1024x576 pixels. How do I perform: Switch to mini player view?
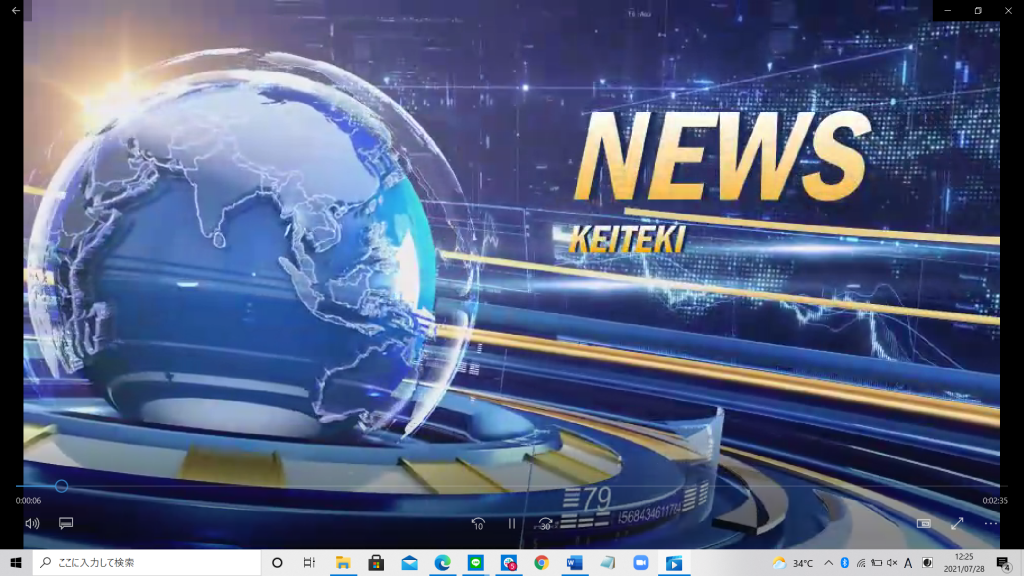click(923, 523)
